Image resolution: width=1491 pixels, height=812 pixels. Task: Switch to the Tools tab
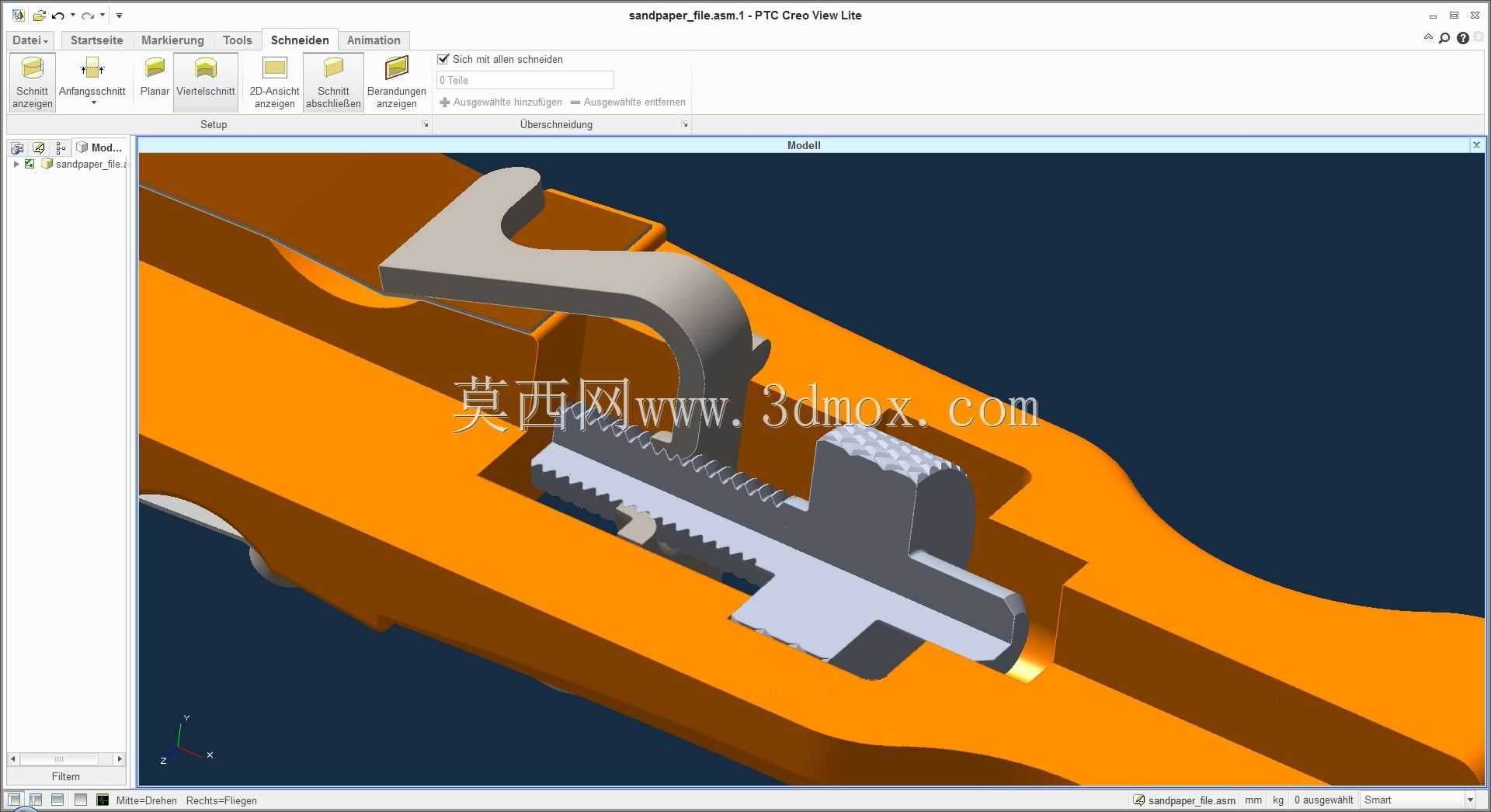click(237, 40)
